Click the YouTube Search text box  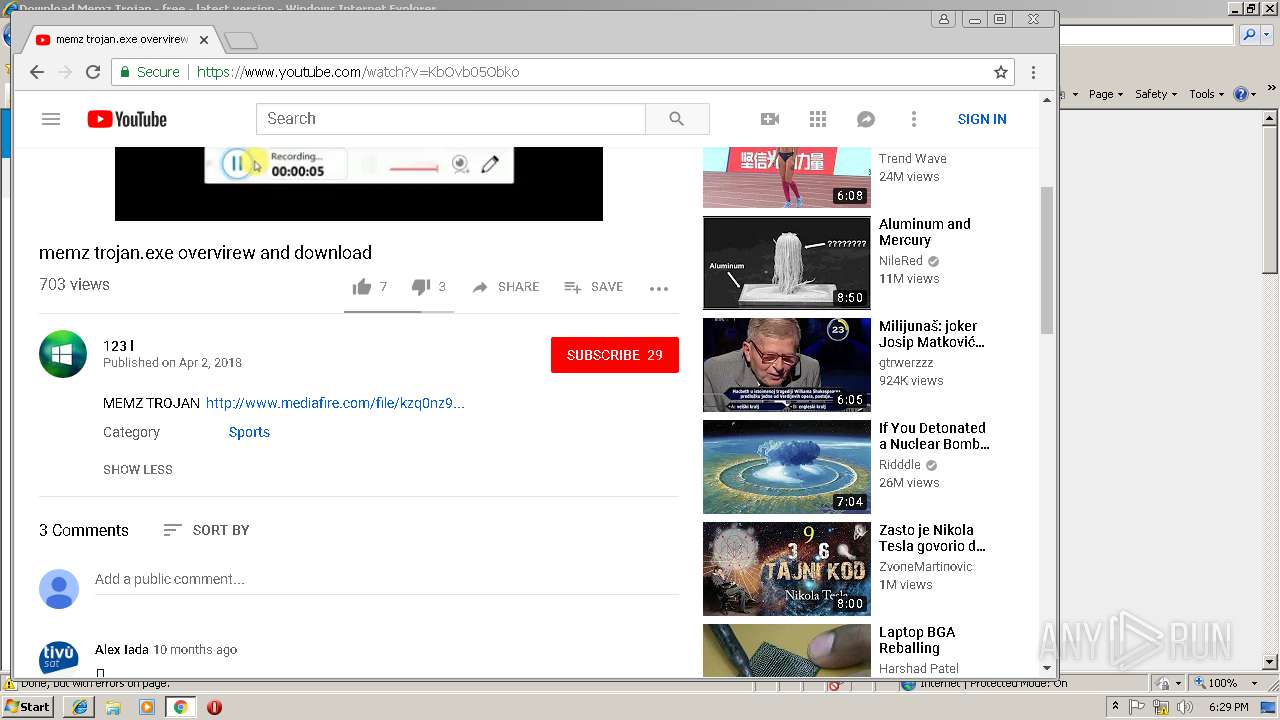(451, 119)
